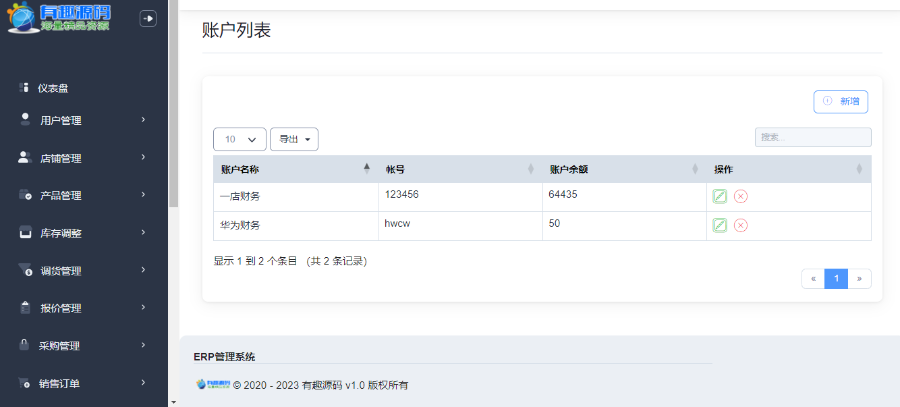The width and height of the screenshot is (900, 407).
Task: Click the 仪表盘 dashboard icon
Action: coord(25,88)
